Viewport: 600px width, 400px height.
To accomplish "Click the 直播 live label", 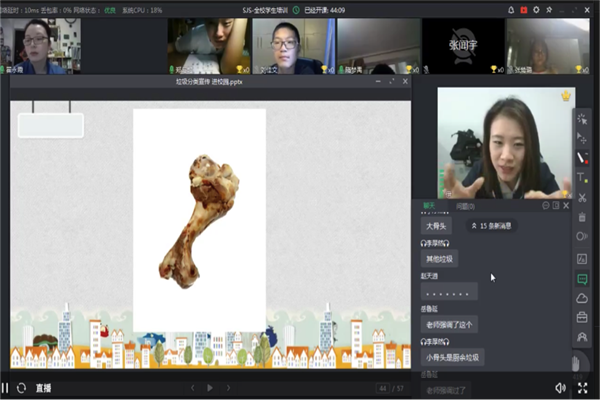I will point(43,388).
